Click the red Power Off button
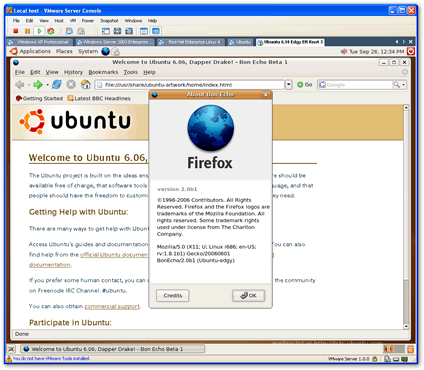 pyautogui.click(x=15, y=31)
